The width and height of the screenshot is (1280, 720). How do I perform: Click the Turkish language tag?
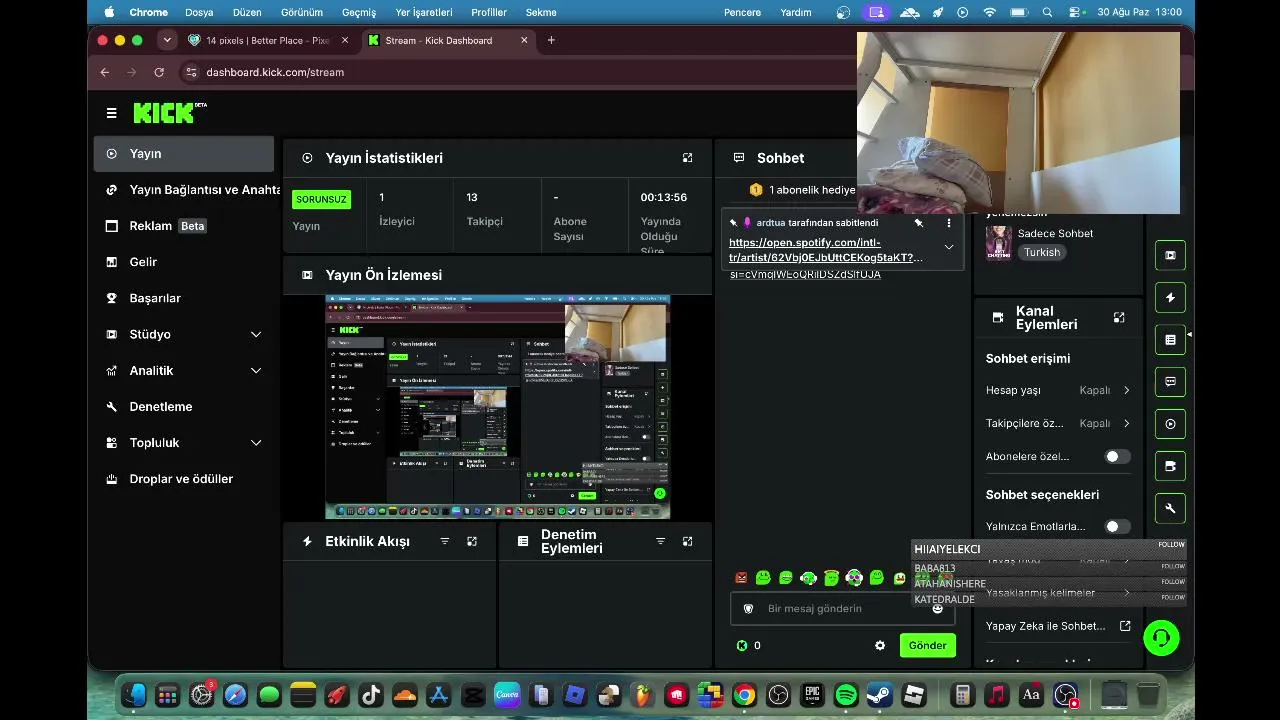(1041, 252)
